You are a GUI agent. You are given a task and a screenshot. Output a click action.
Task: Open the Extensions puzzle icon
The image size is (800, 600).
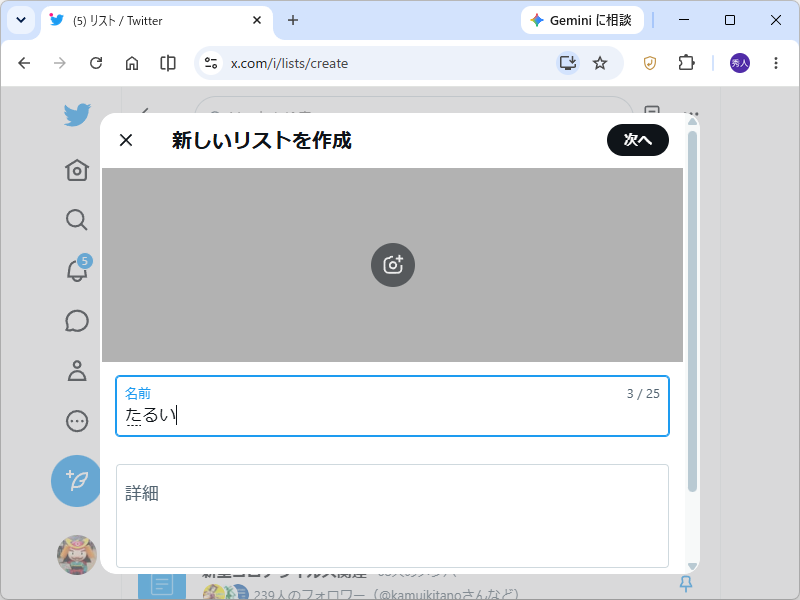coord(686,63)
